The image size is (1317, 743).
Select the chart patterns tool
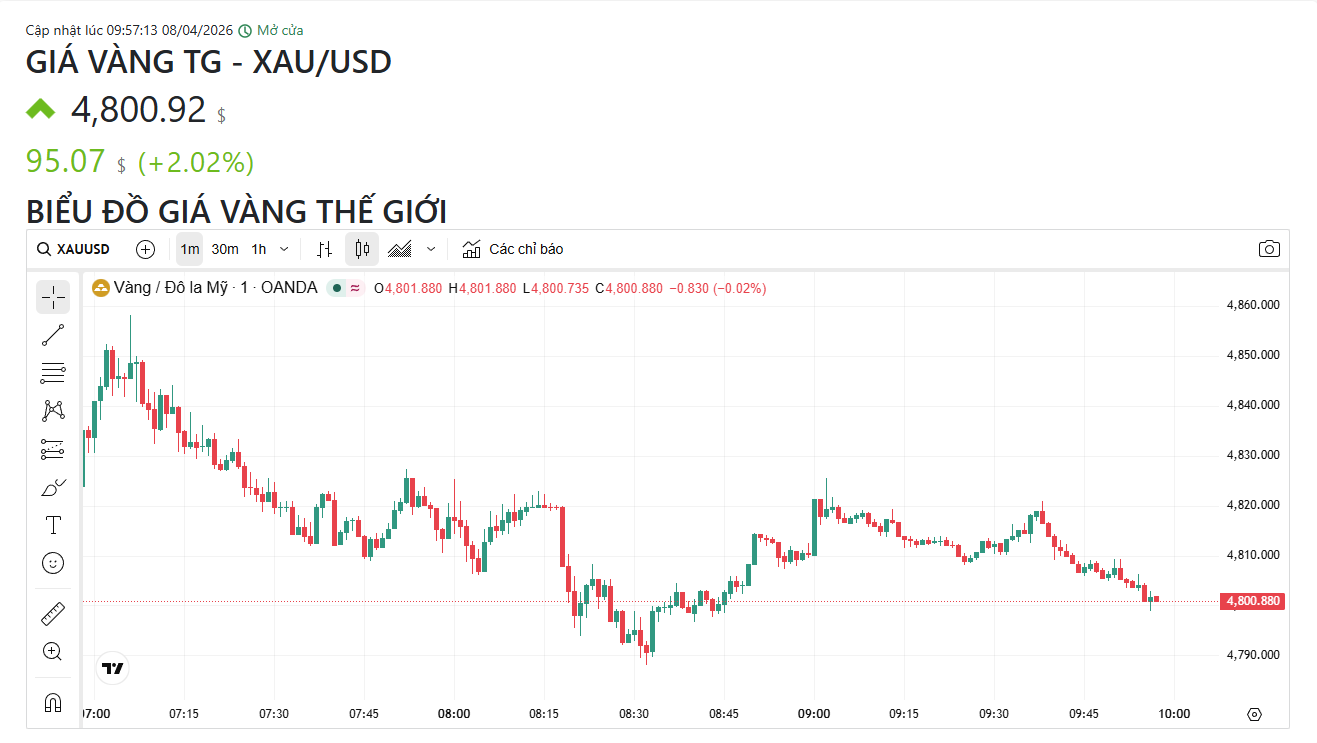pos(53,411)
